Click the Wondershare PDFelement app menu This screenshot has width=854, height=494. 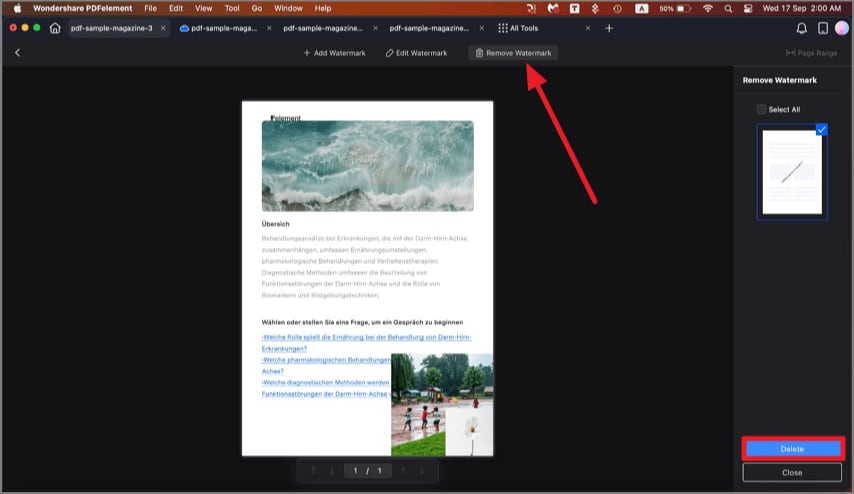(x=82, y=8)
